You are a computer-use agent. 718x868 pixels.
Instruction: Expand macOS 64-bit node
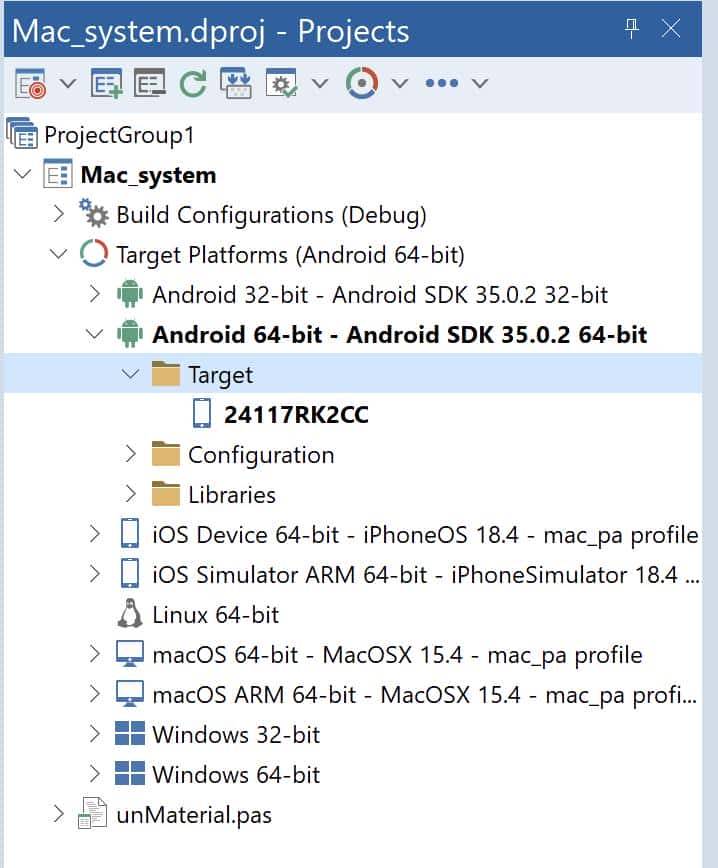point(95,654)
